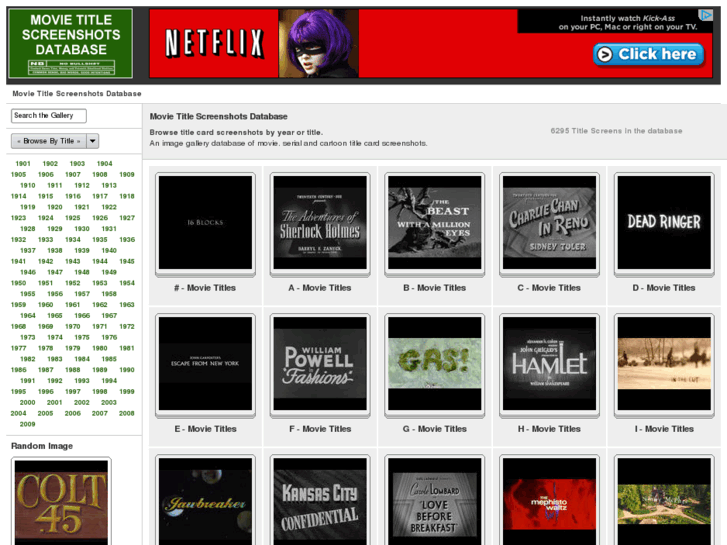The width and height of the screenshot is (727, 545).
Task: Open the AdChoices icon on Netflix banner
Action: [705, 15]
